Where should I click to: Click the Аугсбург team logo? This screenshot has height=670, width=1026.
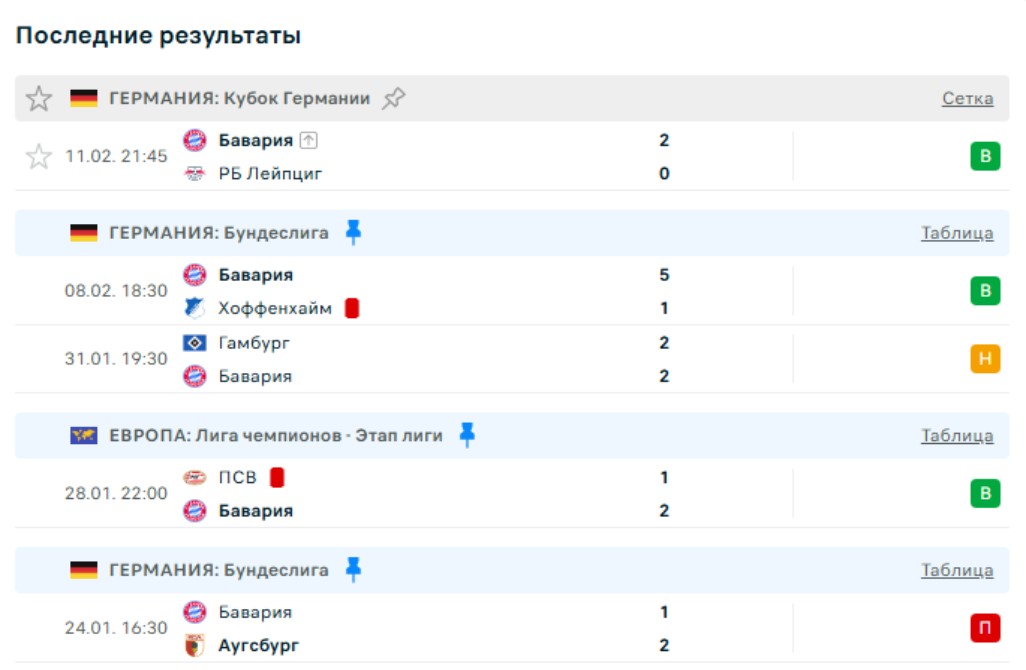(195, 645)
